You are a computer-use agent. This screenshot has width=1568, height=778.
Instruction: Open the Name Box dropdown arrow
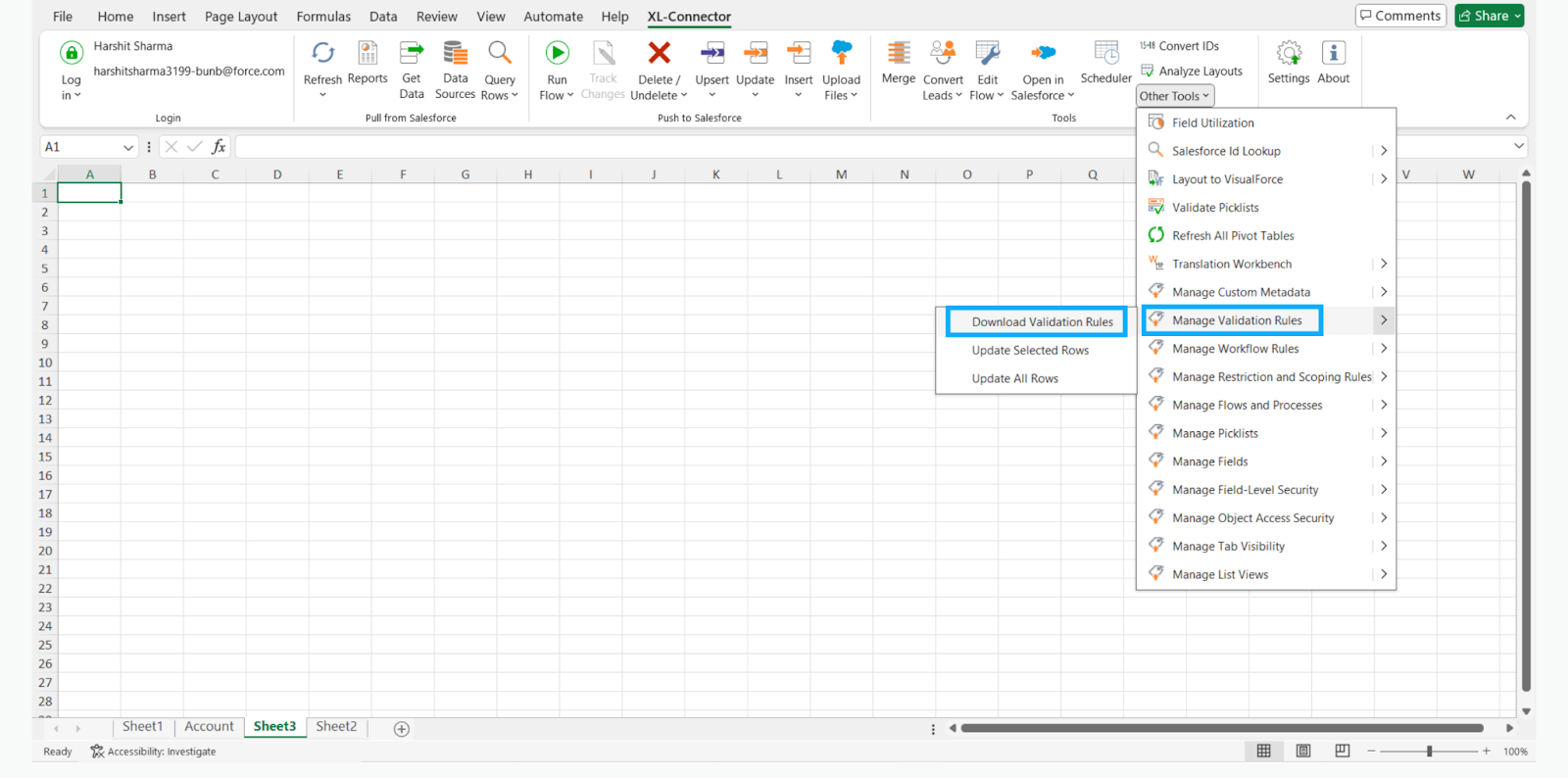pyautogui.click(x=127, y=147)
